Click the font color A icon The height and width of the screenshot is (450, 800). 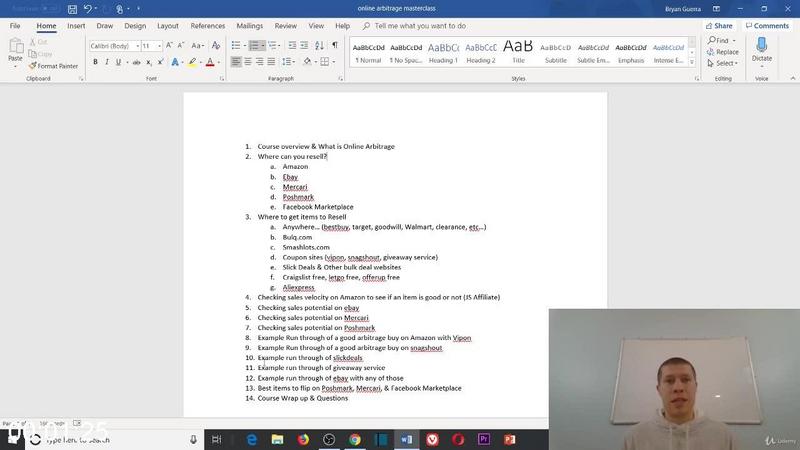(210, 62)
